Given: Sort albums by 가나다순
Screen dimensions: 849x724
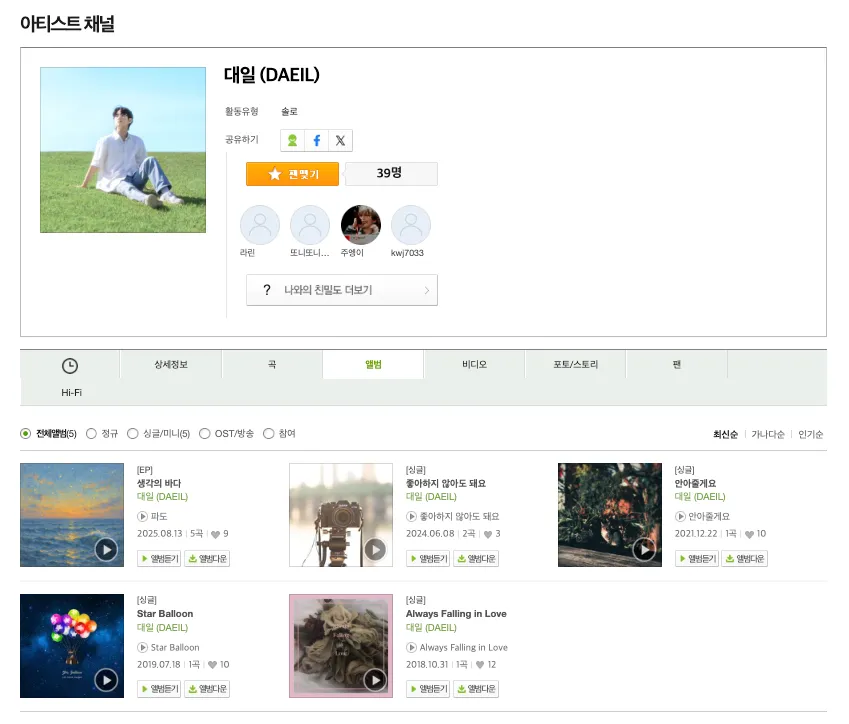Looking at the screenshot, I should [x=767, y=435].
